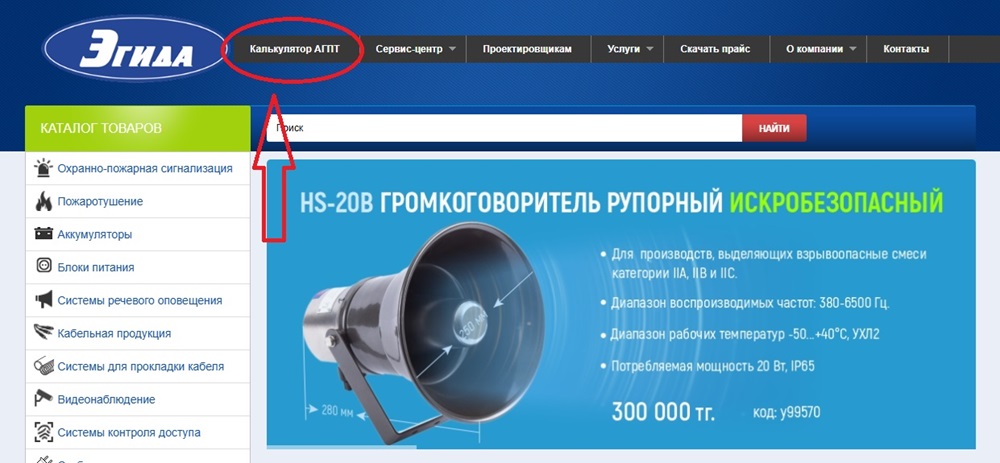Open the Скачать прайс menu item
Image resolution: width=1000 pixels, height=463 pixels.
(715, 49)
